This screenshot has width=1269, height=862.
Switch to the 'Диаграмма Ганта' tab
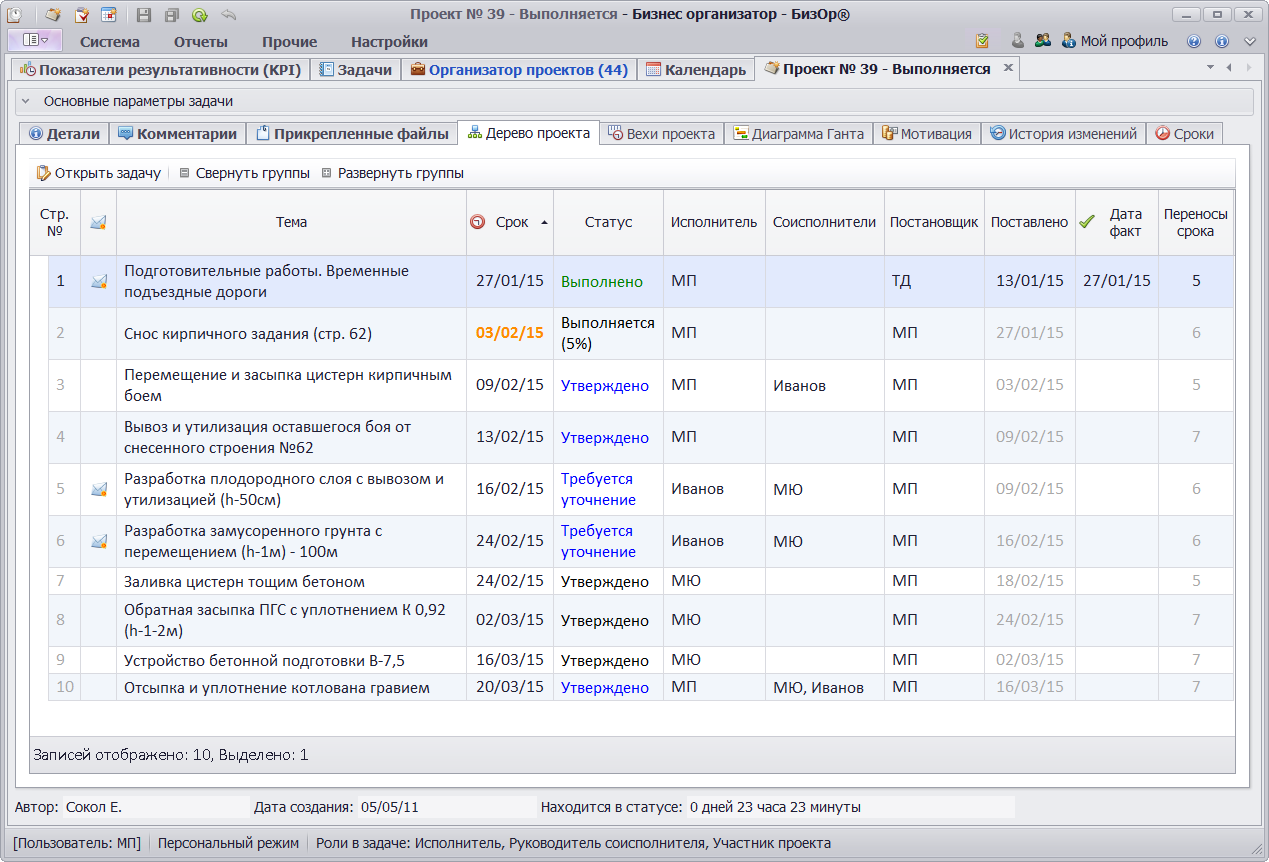(x=798, y=134)
